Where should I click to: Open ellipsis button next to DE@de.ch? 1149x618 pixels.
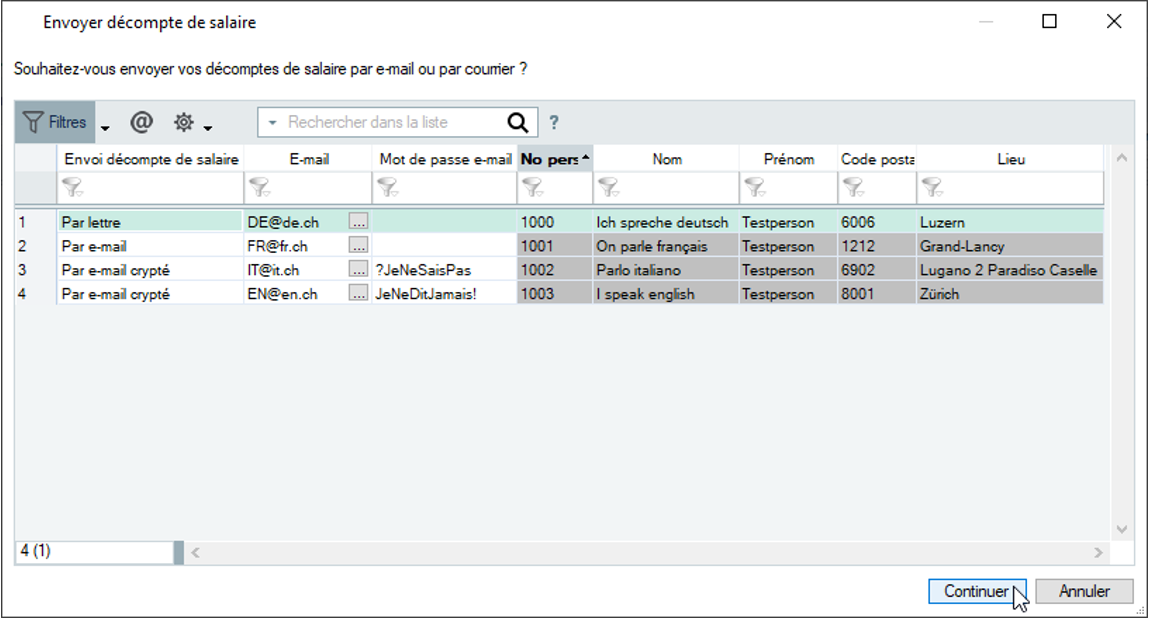[x=358, y=221]
